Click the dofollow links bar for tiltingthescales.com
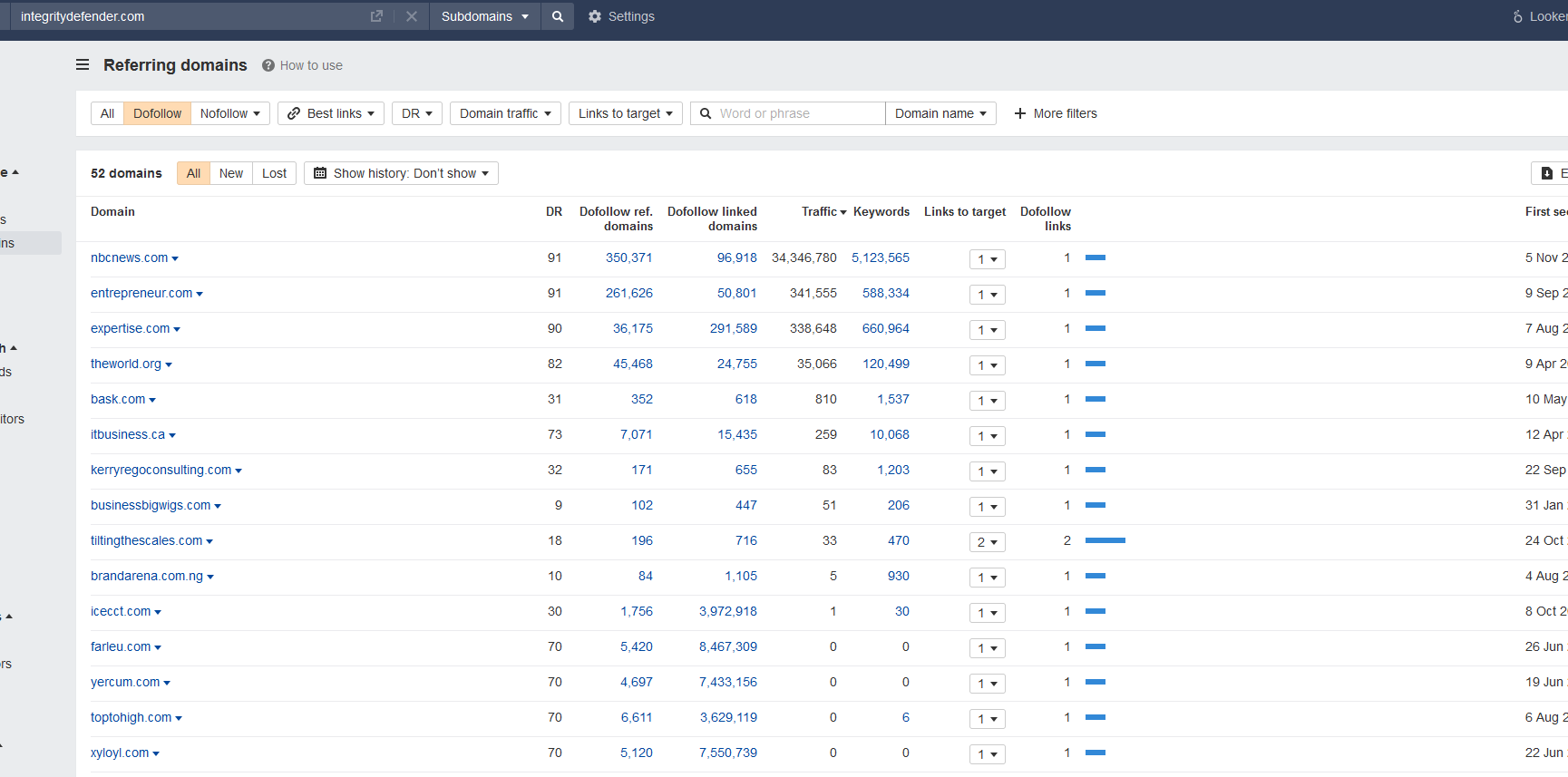Image resolution: width=1568 pixels, height=777 pixels. [1105, 540]
